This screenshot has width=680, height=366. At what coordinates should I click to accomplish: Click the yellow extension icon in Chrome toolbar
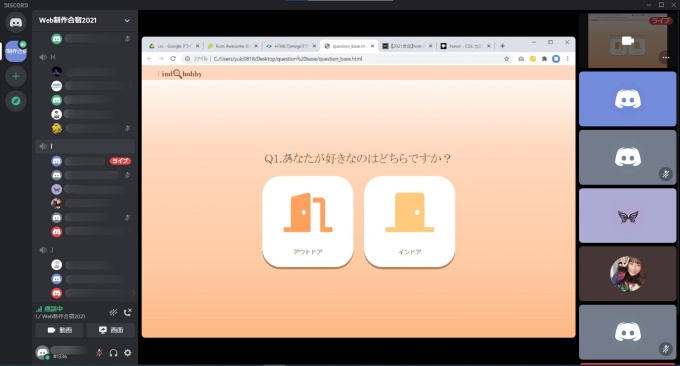[x=533, y=59]
